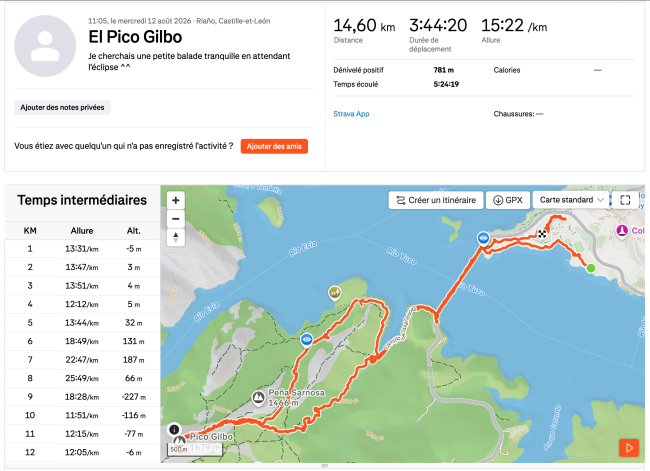Zoom in on the map with plus

[176, 200]
